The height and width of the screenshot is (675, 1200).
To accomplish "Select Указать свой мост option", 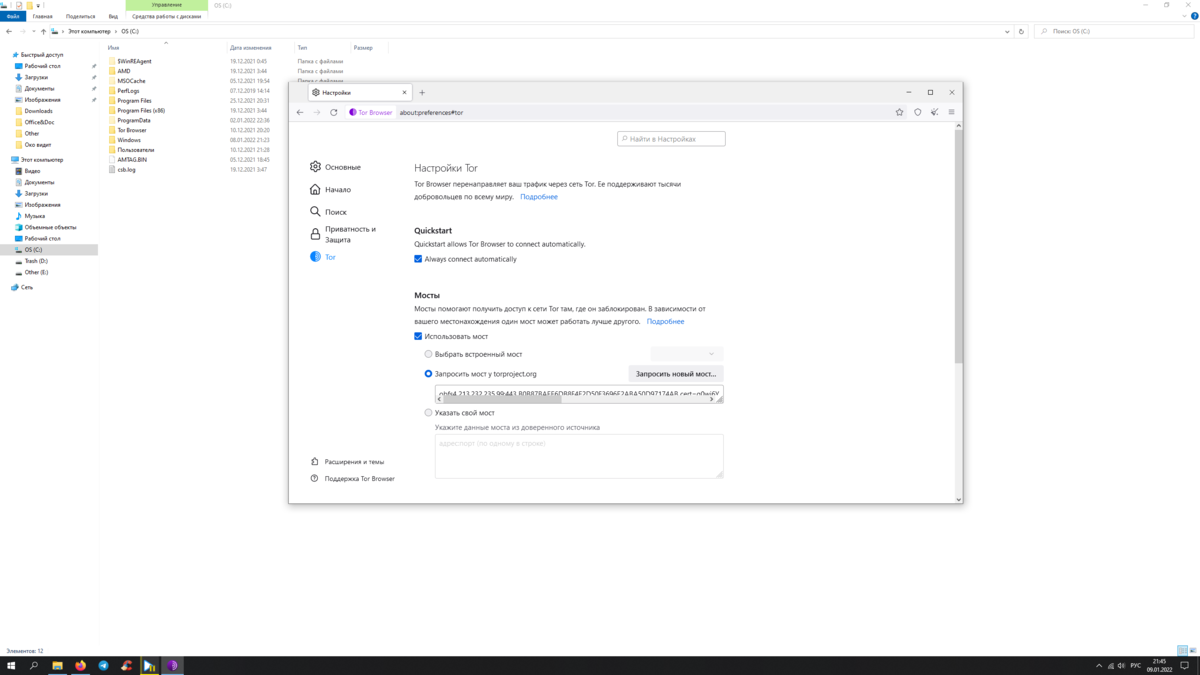I will [x=429, y=412].
